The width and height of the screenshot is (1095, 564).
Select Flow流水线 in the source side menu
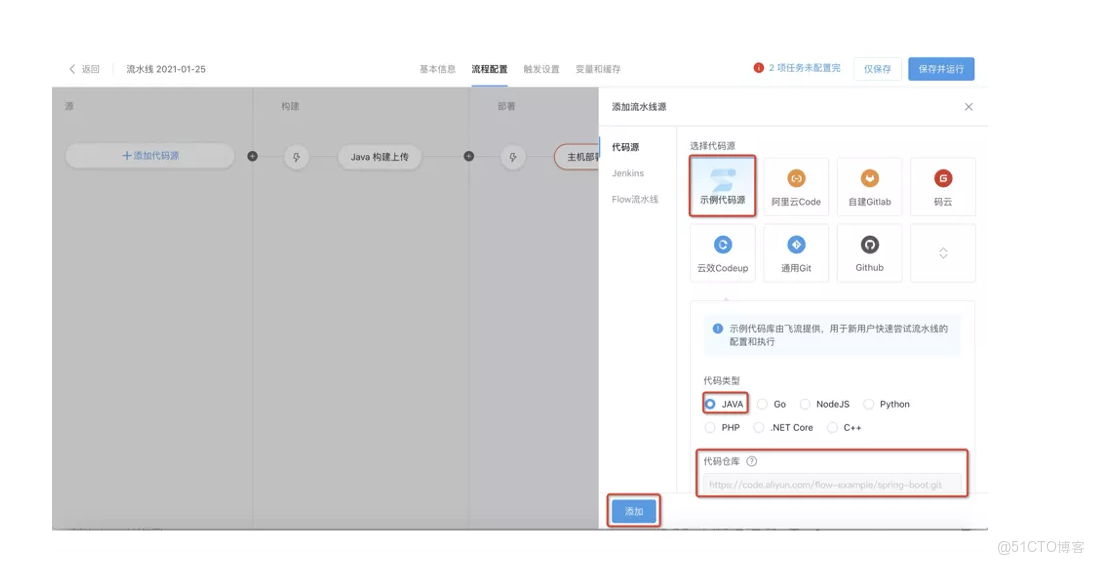pos(635,199)
